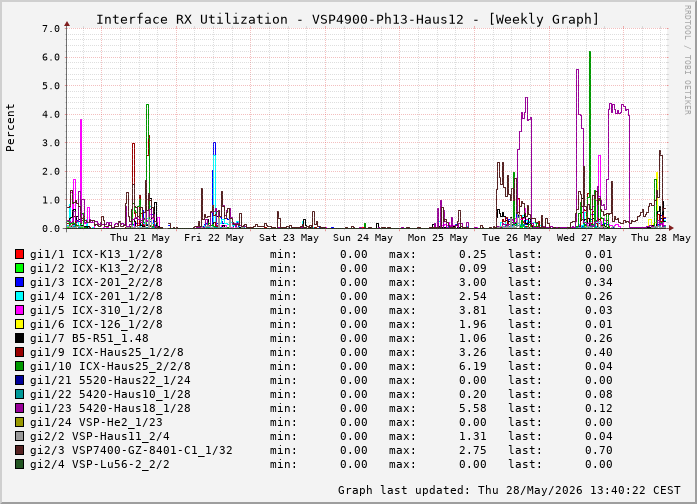Click the magenta swatch for gi1/5 ICX-310_1/2/8

point(19,310)
